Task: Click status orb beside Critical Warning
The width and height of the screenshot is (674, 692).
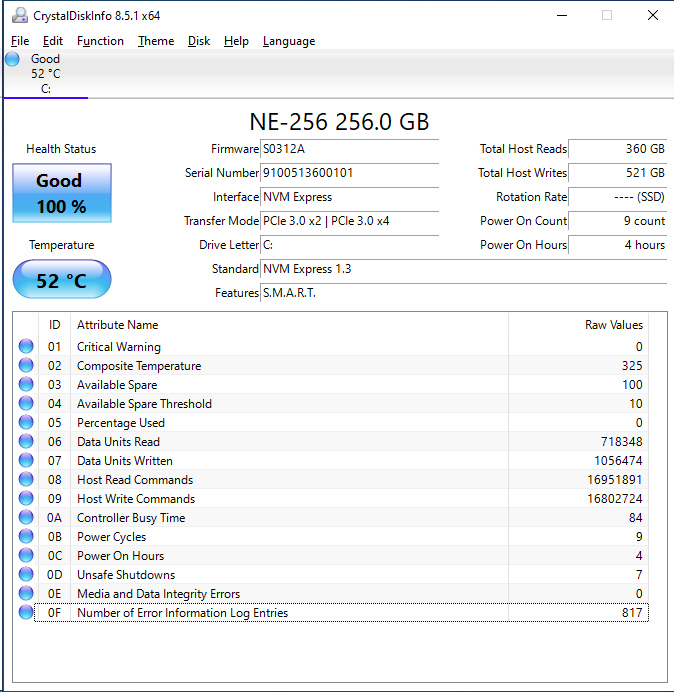Action: pyautogui.click(x=26, y=347)
